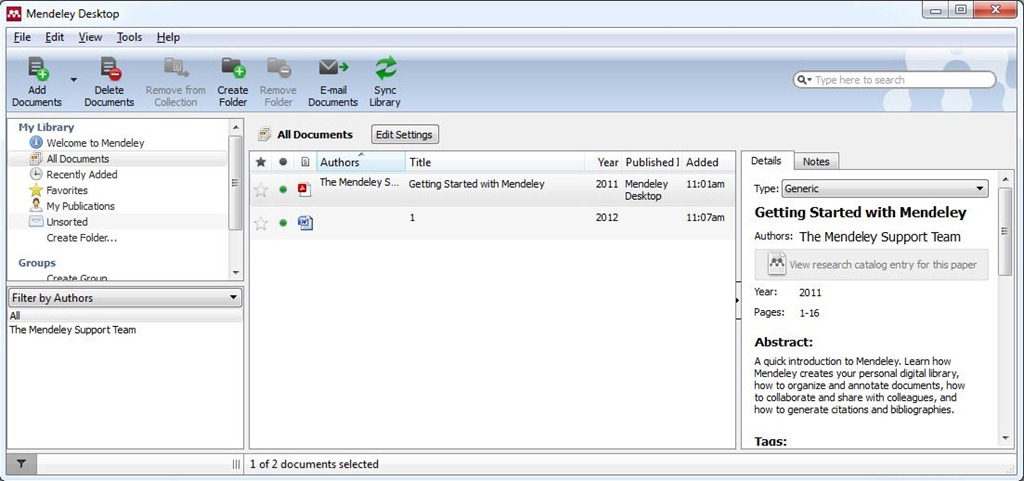1024x481 pixels.
Task: Click the filter funnel icon in status bar
Action: [x=21, y=464]
